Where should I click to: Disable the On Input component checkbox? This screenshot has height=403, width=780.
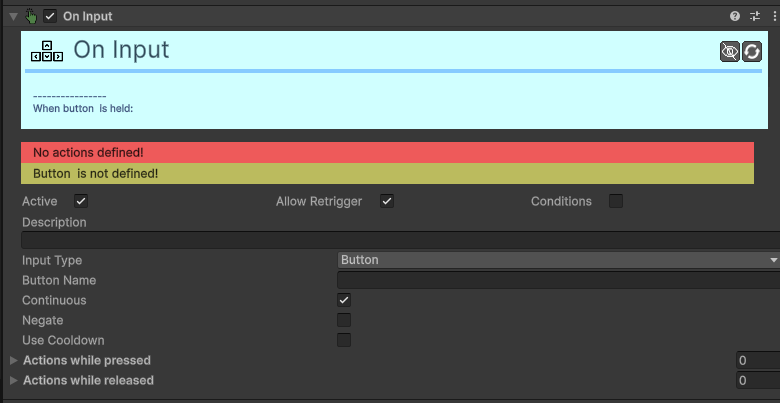click(x=50, y=16)
